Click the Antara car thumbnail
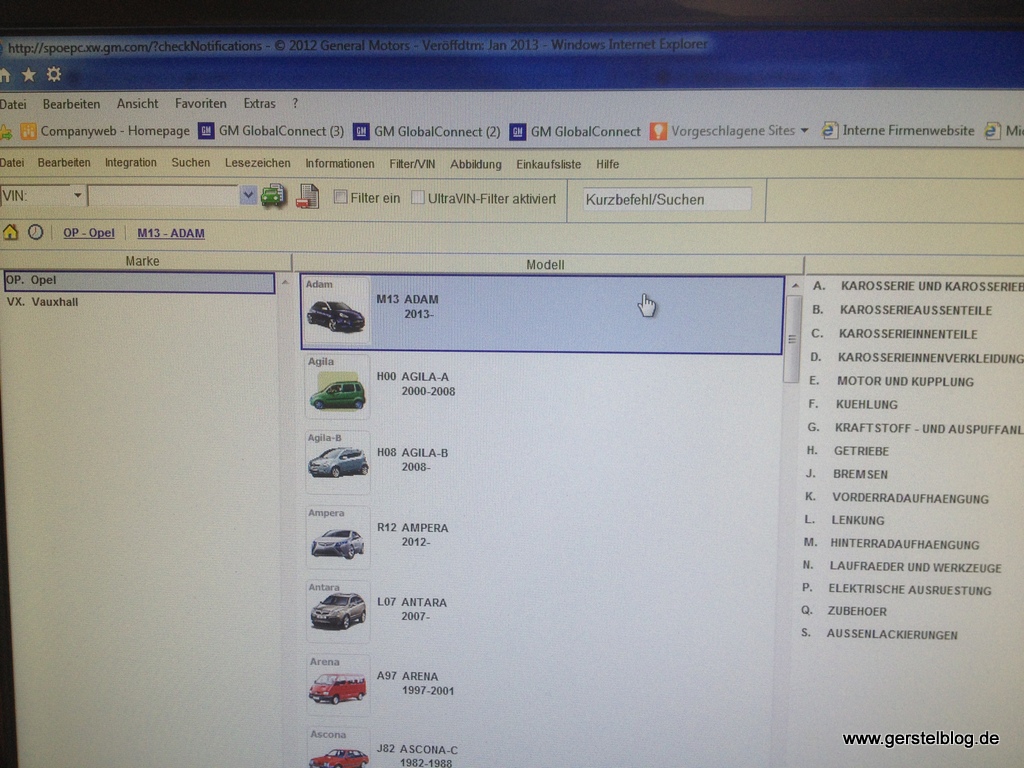 point(338,612)
